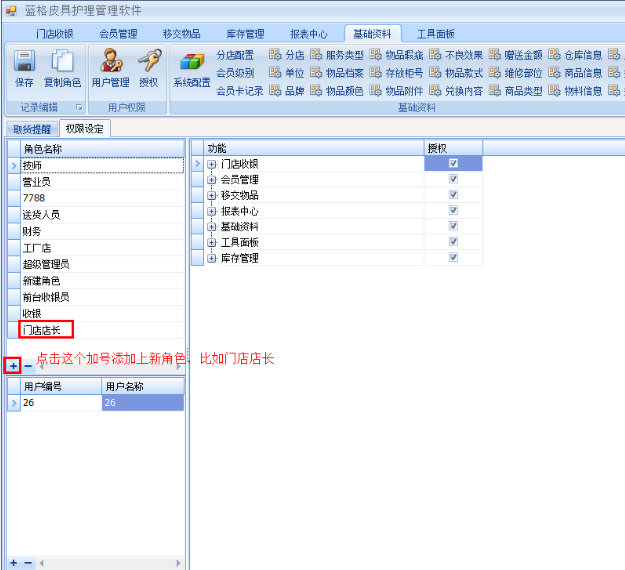This screenshot has height=570, width=625.
Task: Uncheck 授权 checkbox for 库存管理
Action: click(x=453, y=258)
